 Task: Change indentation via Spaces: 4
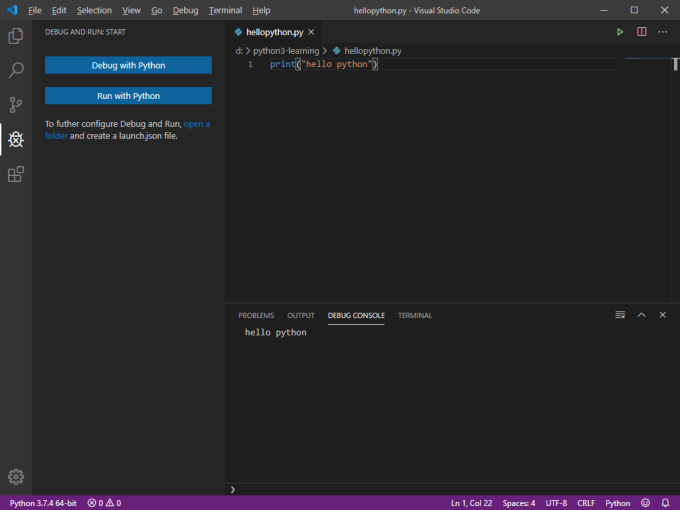click(519, 503)
